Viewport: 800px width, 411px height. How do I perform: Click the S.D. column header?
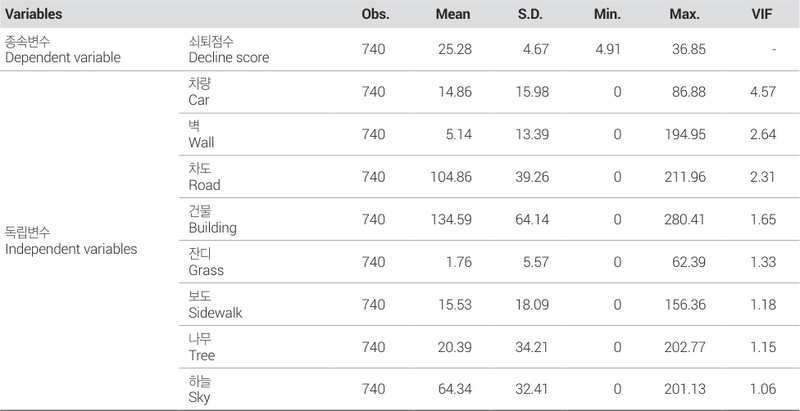click(x=535, y=16)
